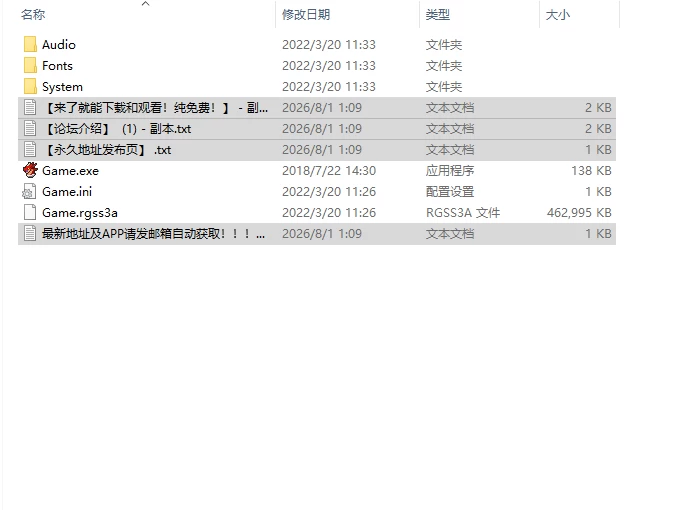Click the Game.ini row's 1 KB size
The width and height of the screenshot is (691, 510).
coord(598,192)
